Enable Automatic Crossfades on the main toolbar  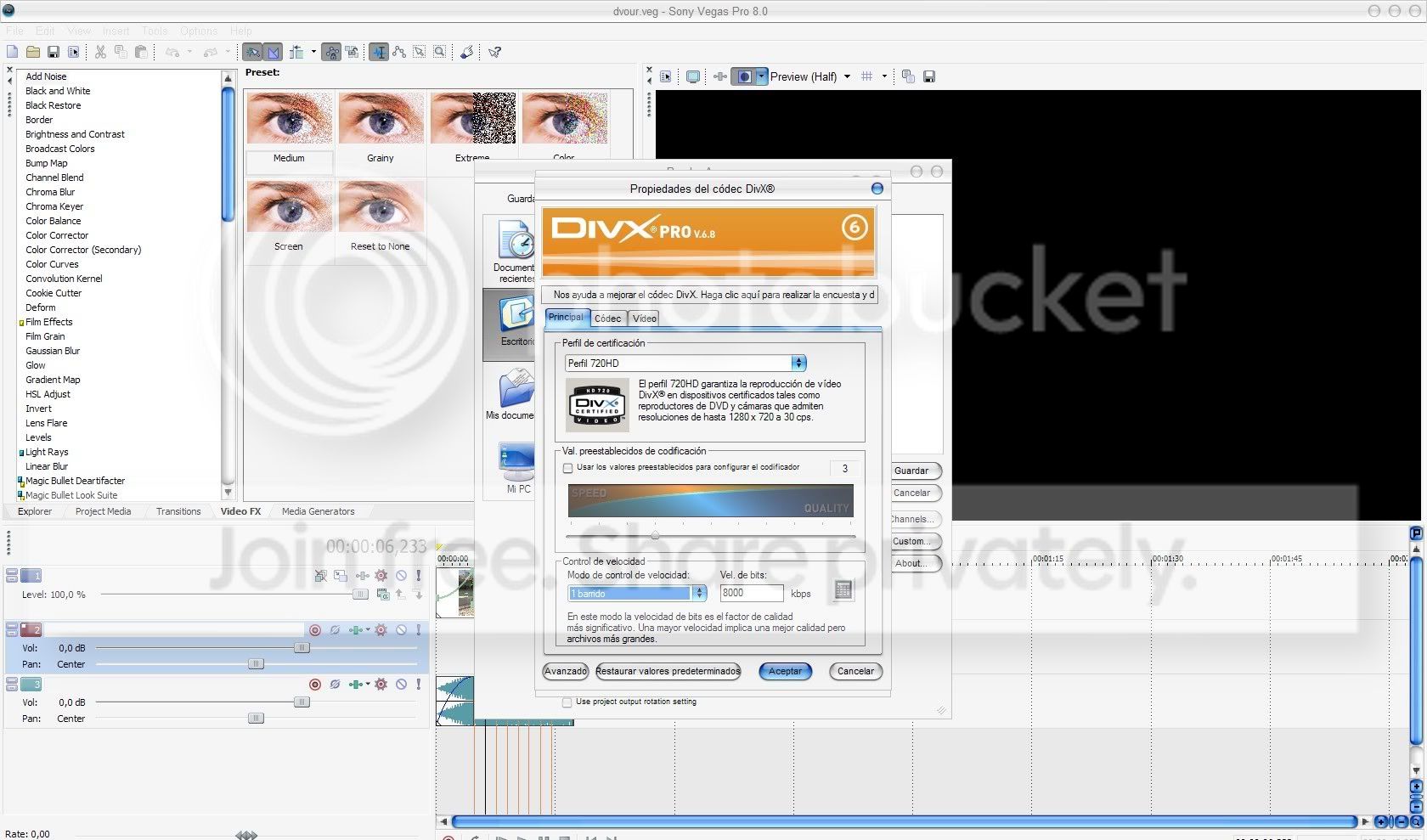272,52
